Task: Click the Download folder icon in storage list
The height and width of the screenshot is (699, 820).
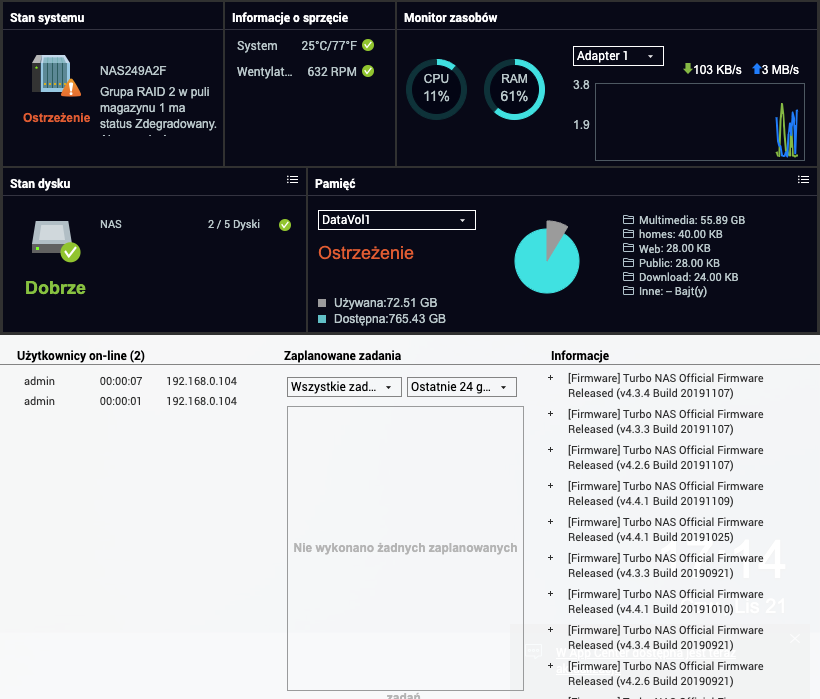Action: 629,277
